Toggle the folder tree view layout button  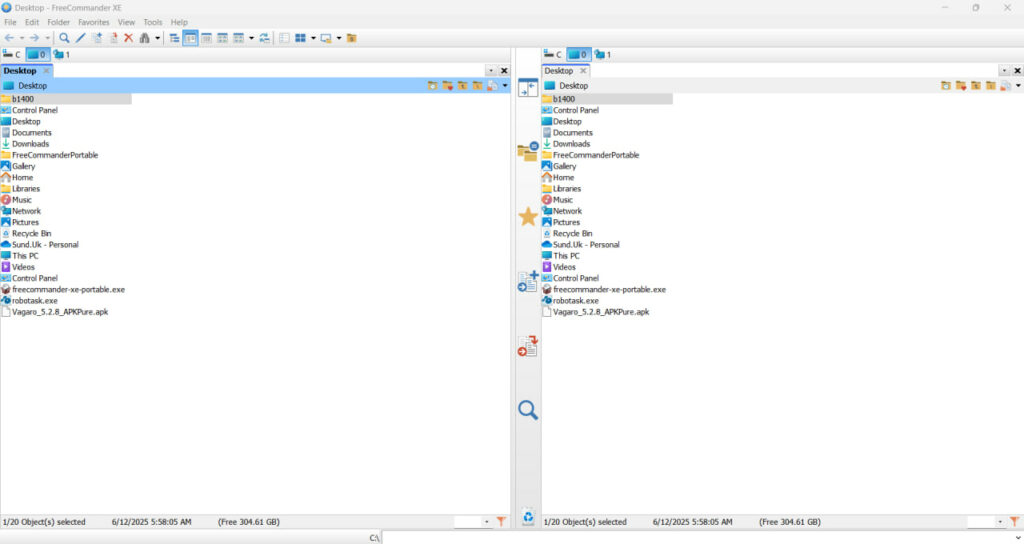point(174,38)
